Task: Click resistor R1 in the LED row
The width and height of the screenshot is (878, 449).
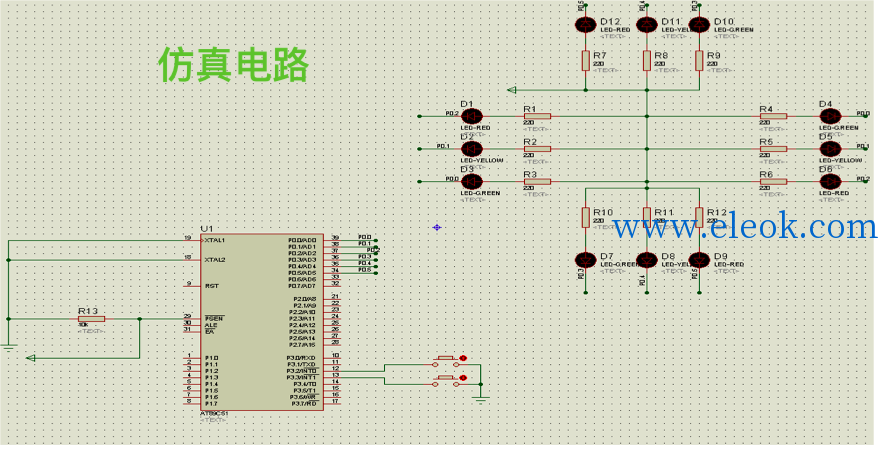Action: [x=537, y=116]
